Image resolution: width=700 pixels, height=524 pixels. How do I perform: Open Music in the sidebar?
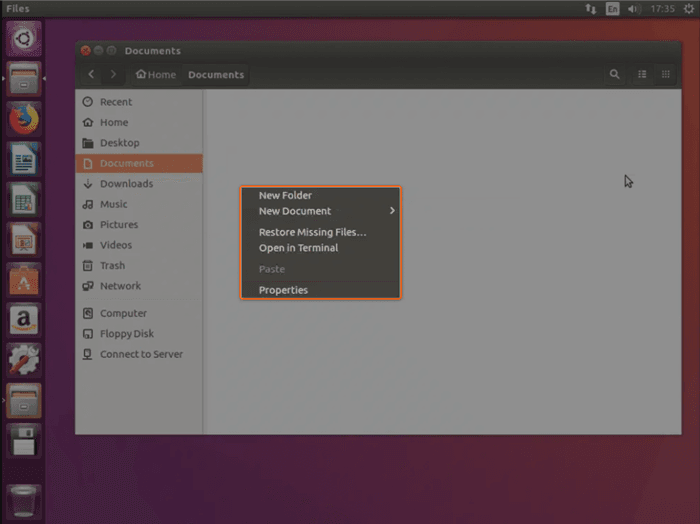click(139, 204)
